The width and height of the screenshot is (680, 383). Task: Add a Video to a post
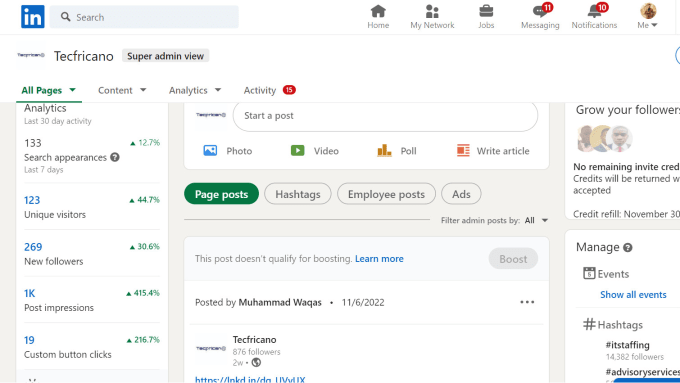click(314, 151)
